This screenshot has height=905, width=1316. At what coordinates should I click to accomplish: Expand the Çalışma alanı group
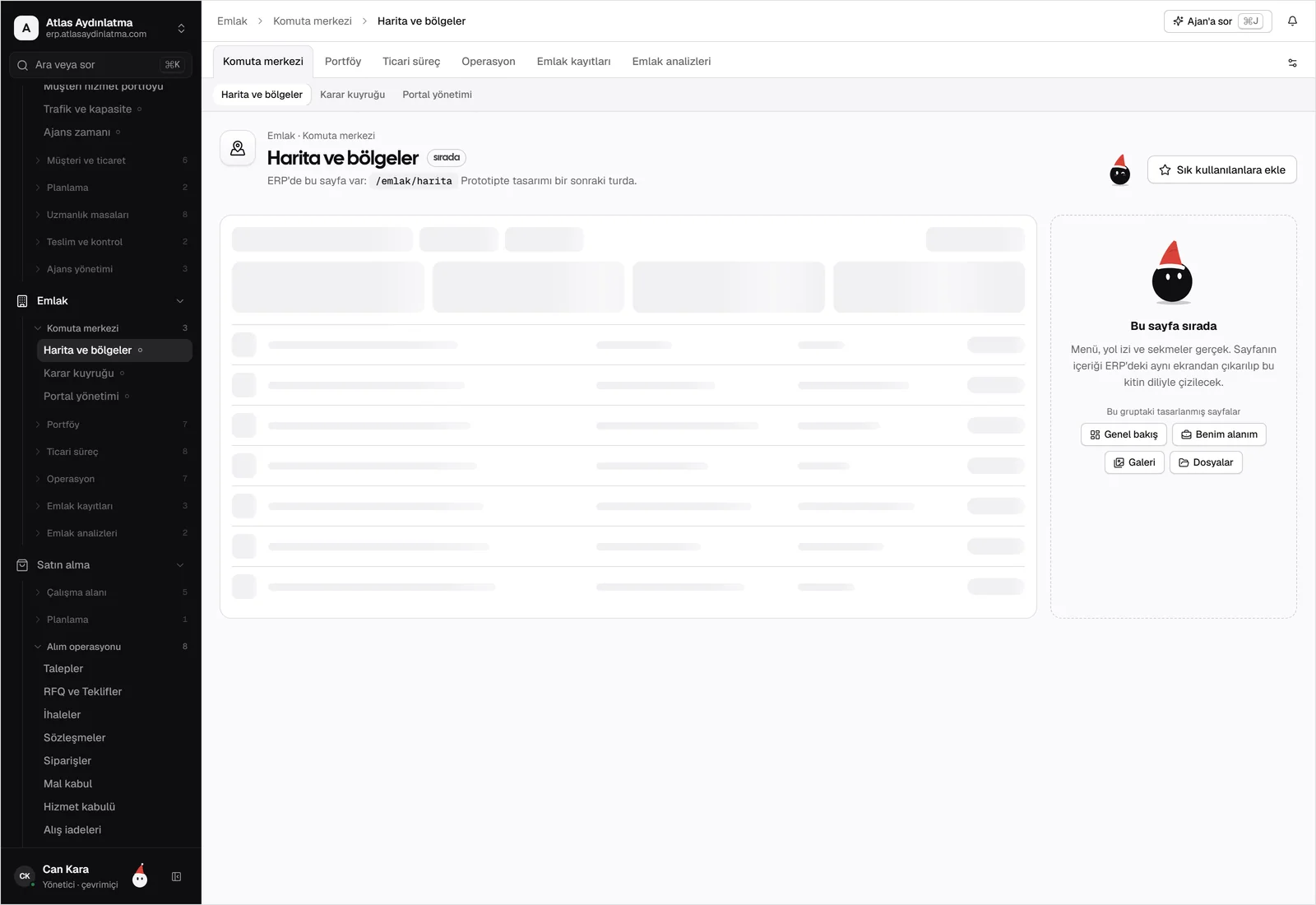[x=111, y=592]
